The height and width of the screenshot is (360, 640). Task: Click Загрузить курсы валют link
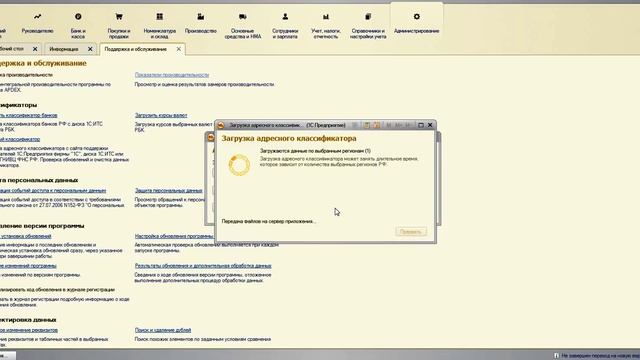pyautogui.click(x=161, y=116)
